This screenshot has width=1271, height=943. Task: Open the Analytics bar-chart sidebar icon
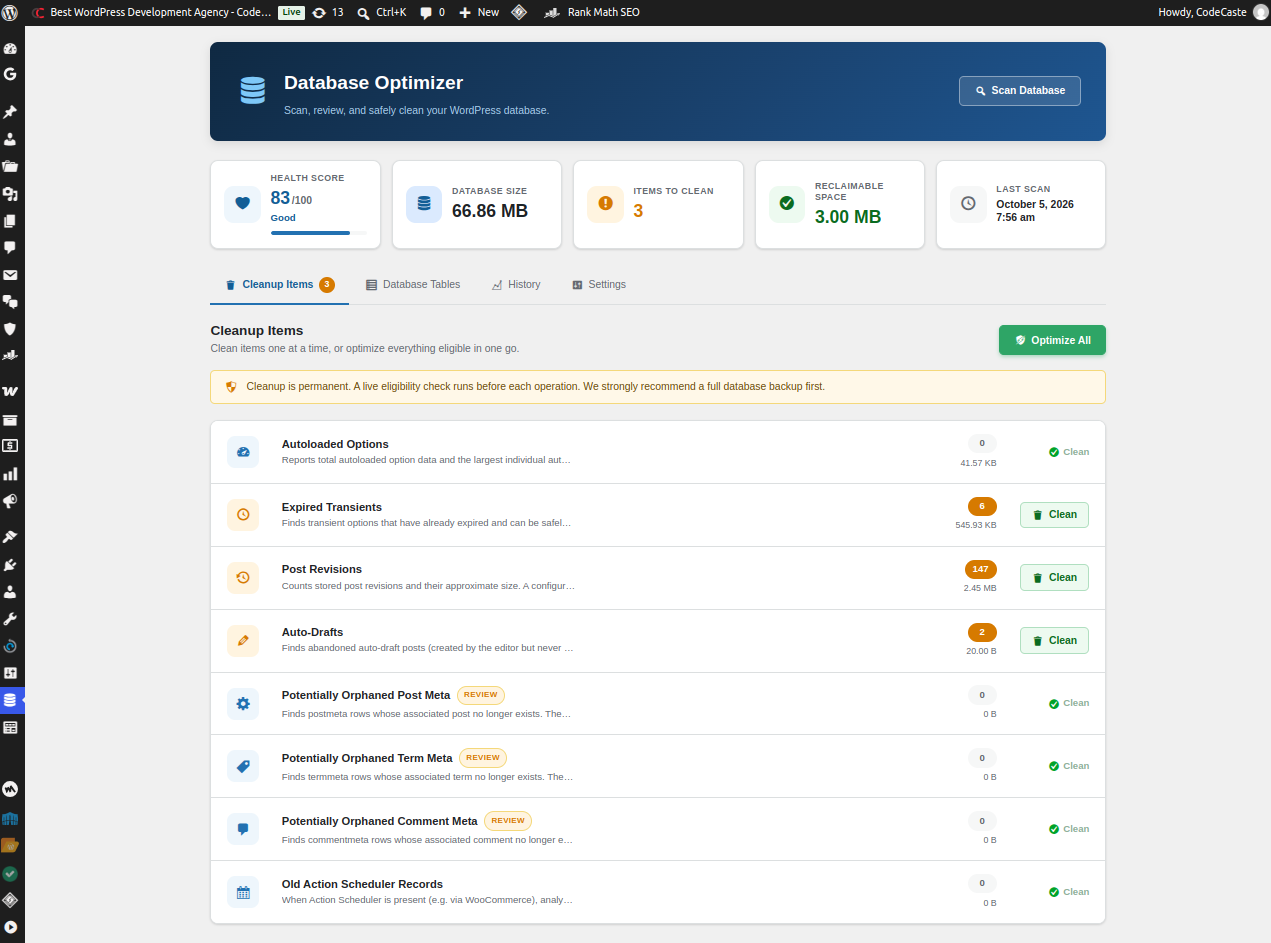tap(10, 474)
